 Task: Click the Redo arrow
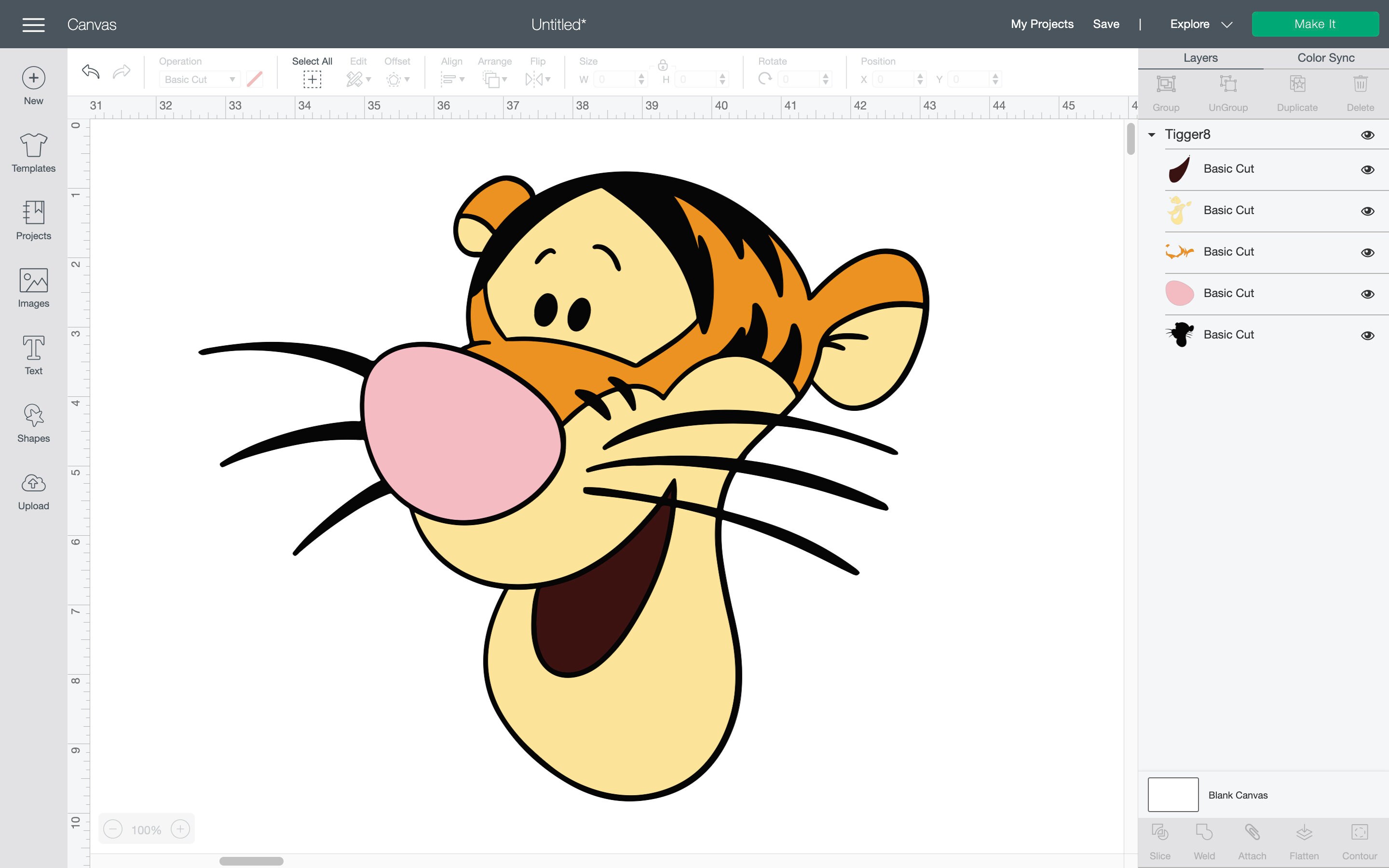point(121,72)
